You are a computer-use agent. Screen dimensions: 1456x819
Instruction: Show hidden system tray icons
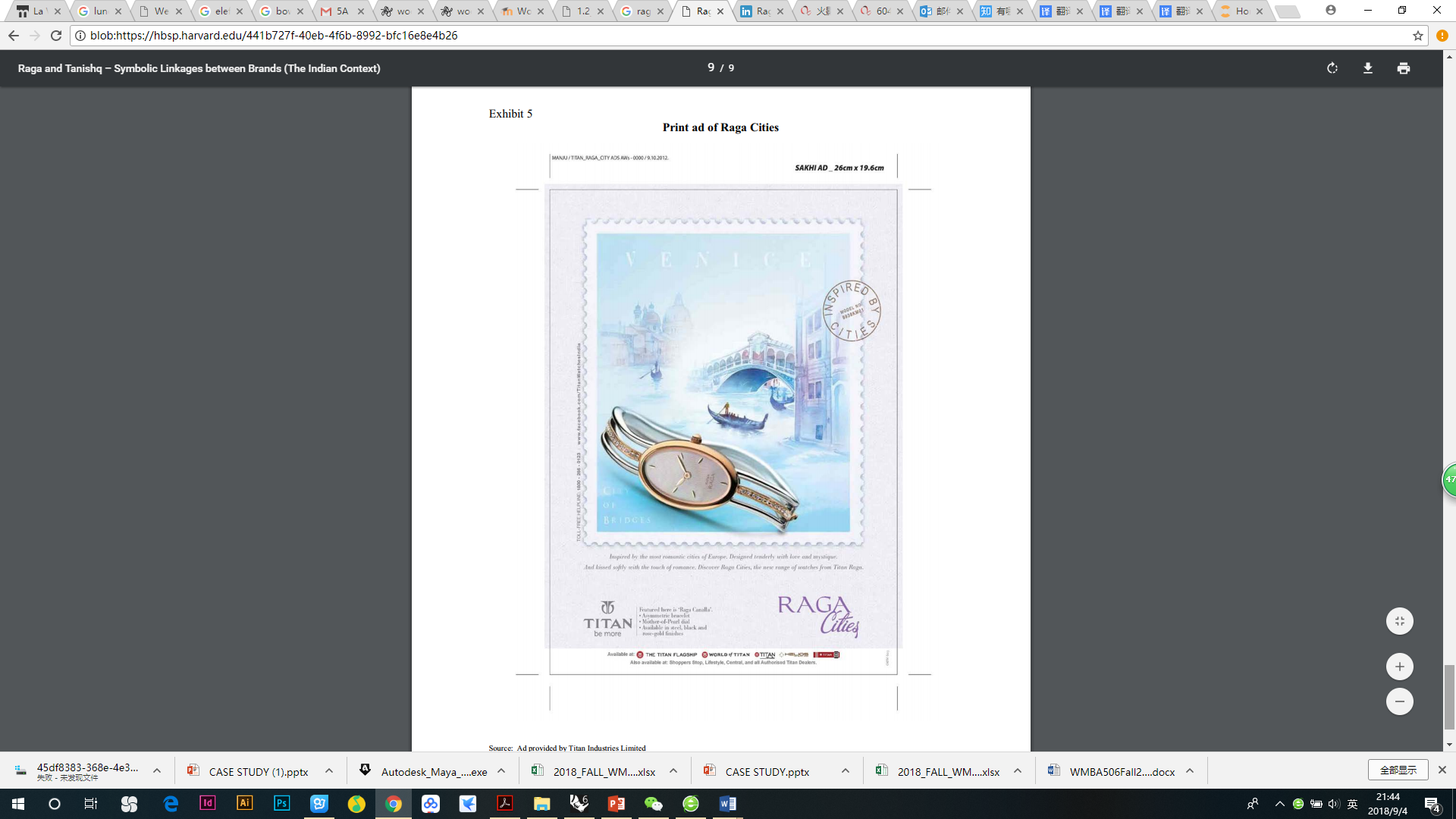(x=1280, y=804)
